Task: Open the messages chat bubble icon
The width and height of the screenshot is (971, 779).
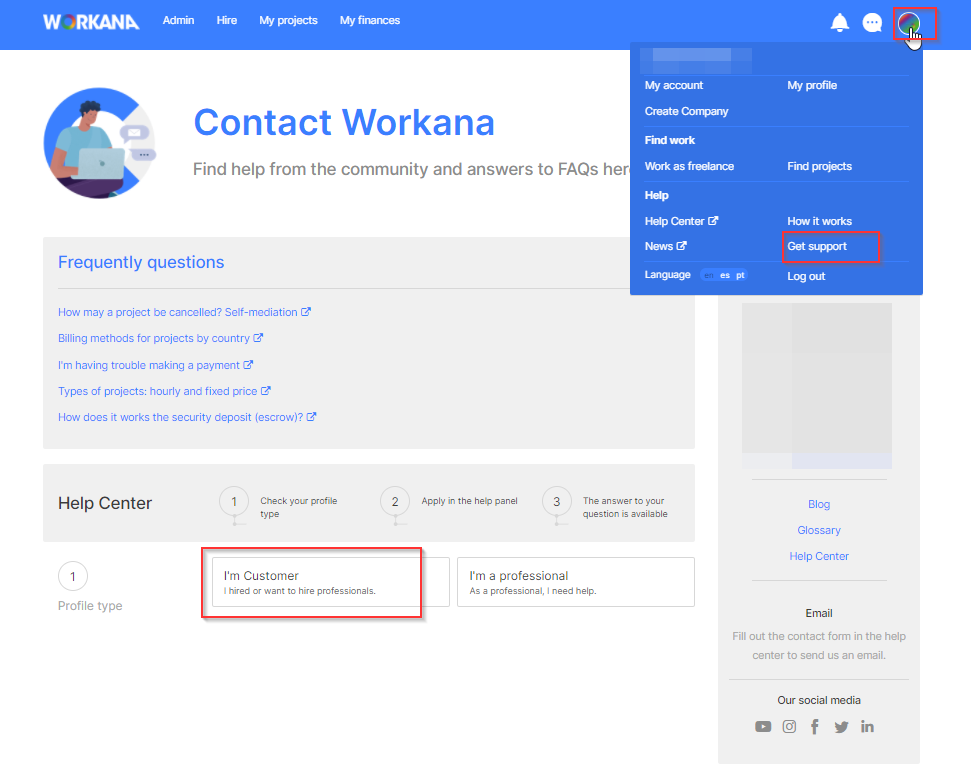Action: pyautogui.click(x=872, y=23)
